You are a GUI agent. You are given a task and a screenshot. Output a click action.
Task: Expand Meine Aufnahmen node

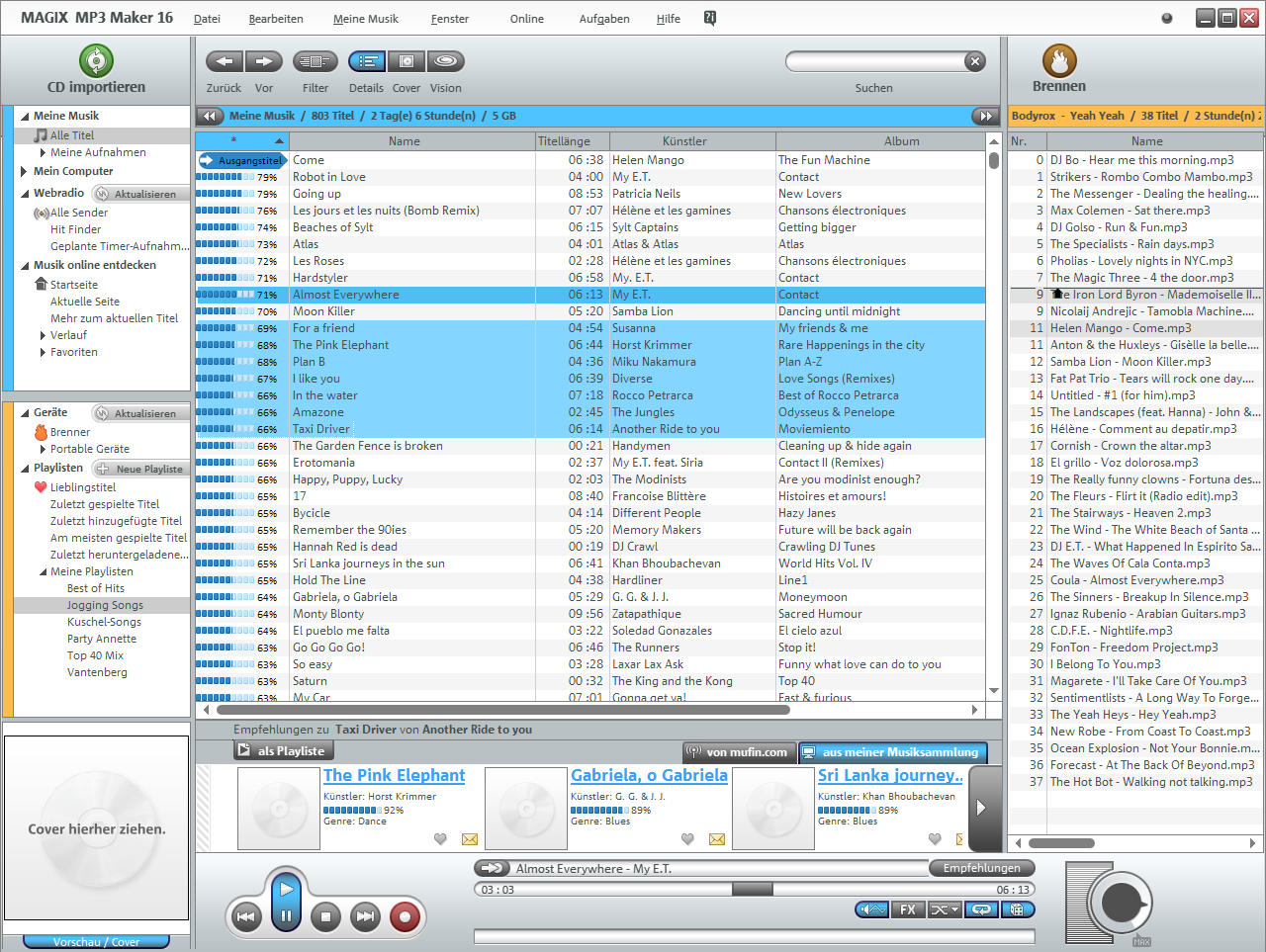click(x=43, y=152)
